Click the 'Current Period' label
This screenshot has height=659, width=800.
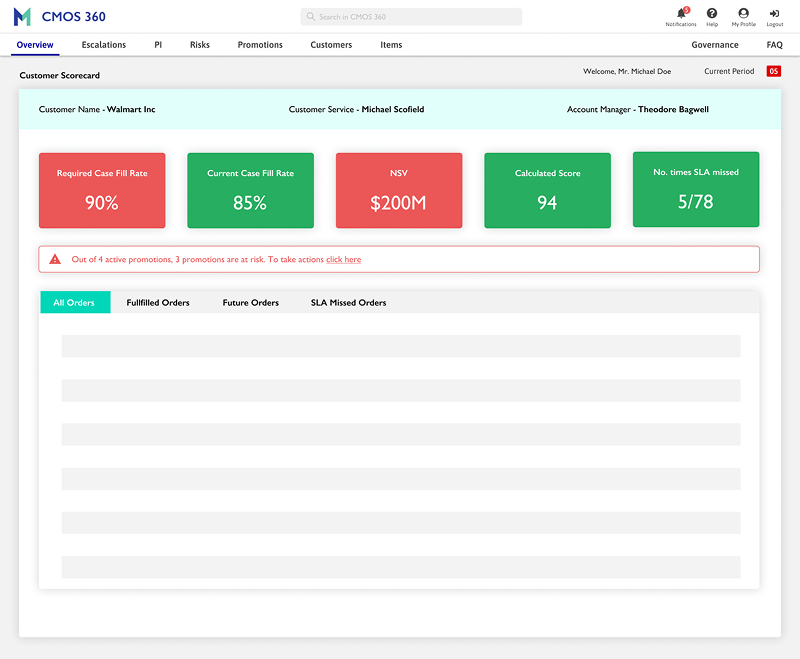coord(729,71)
